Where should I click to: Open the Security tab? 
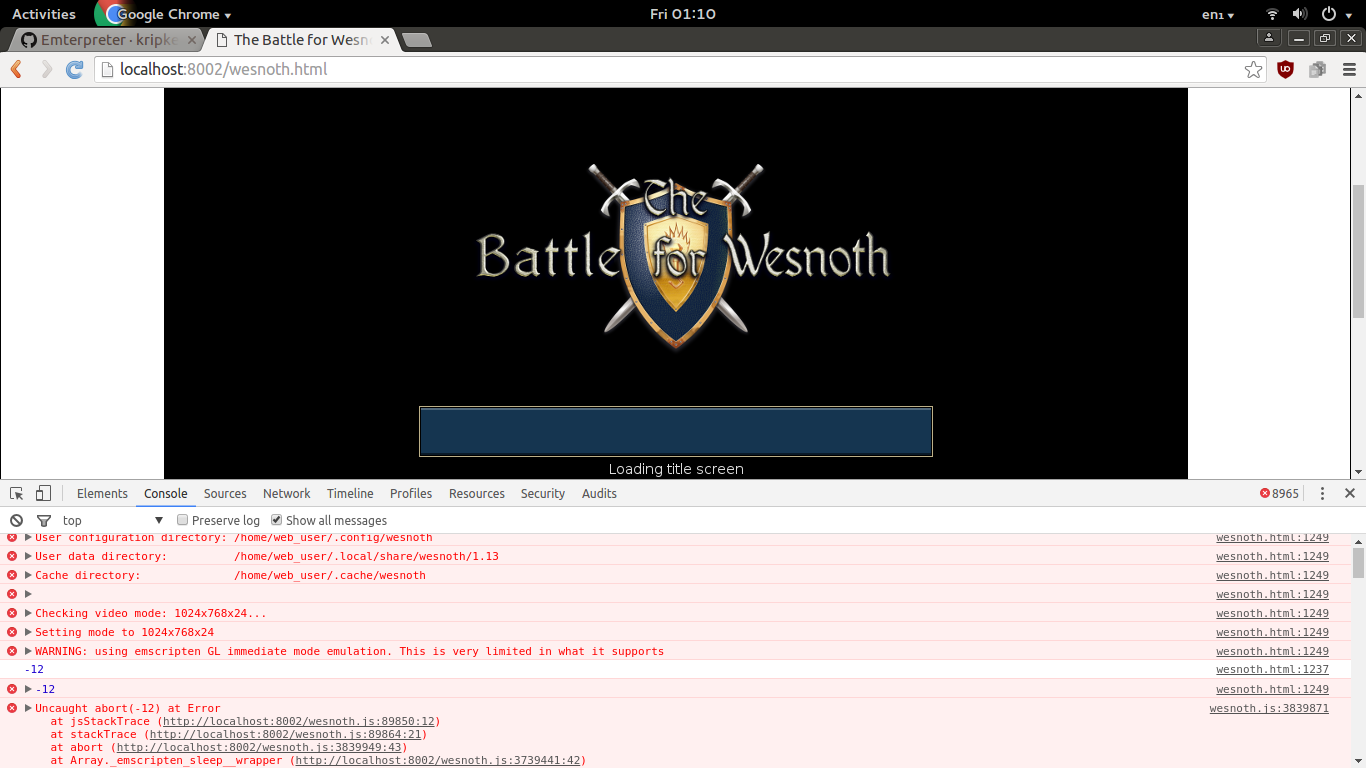(x=543, y=493)
